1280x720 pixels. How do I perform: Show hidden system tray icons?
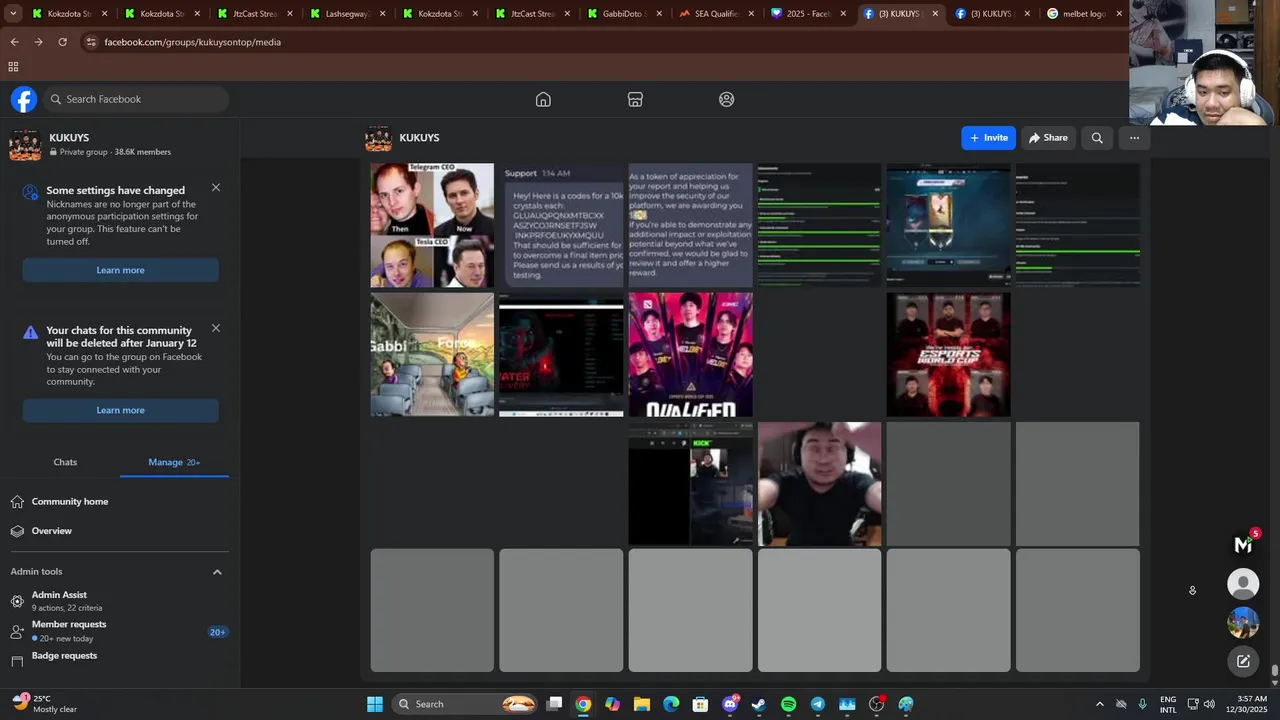pos(1099,704)
